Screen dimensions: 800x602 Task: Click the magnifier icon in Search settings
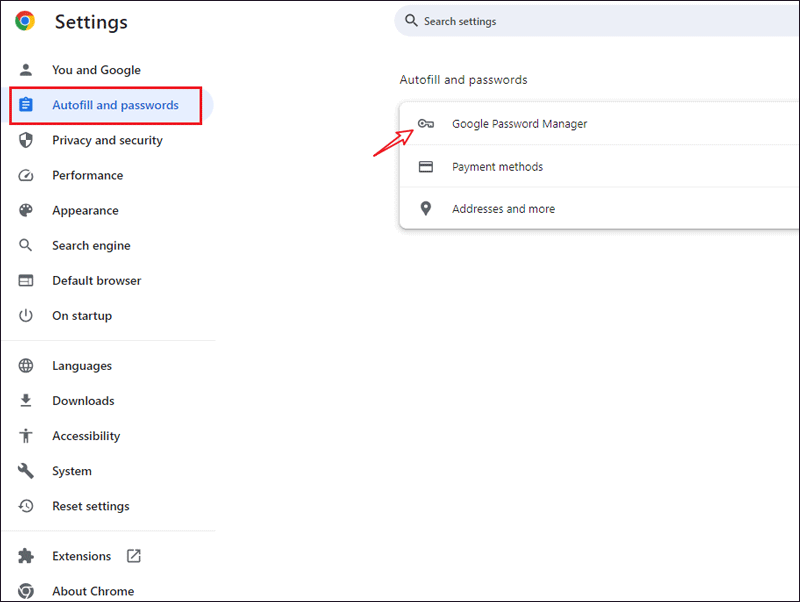(411, 20)
